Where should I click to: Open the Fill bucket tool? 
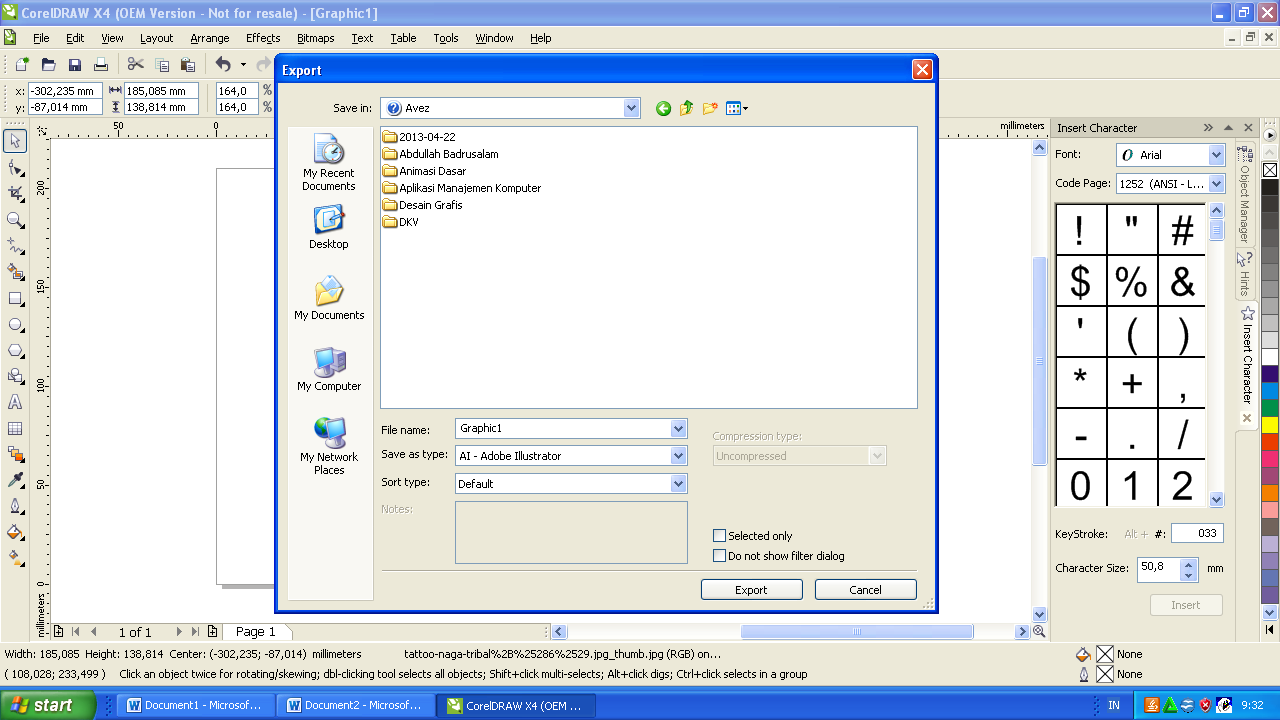15,532
